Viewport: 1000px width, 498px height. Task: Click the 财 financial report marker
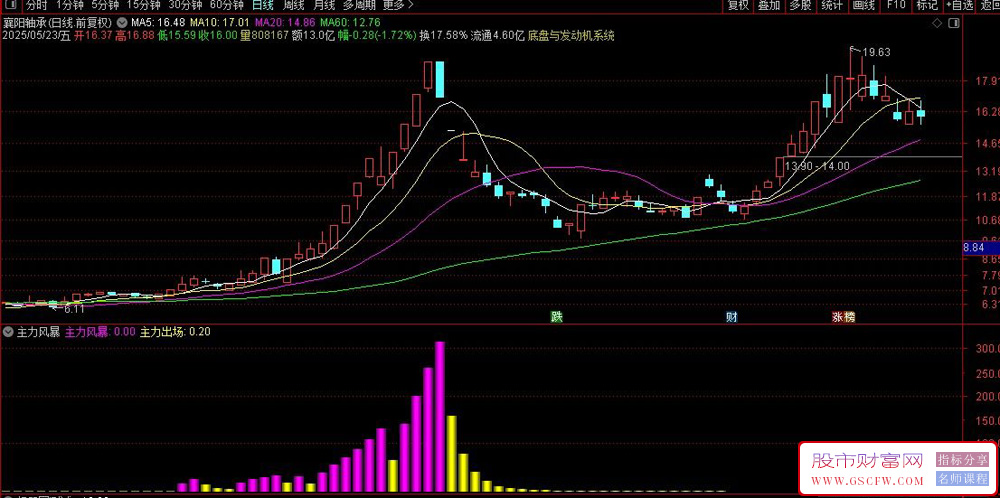tap(732, 317)
